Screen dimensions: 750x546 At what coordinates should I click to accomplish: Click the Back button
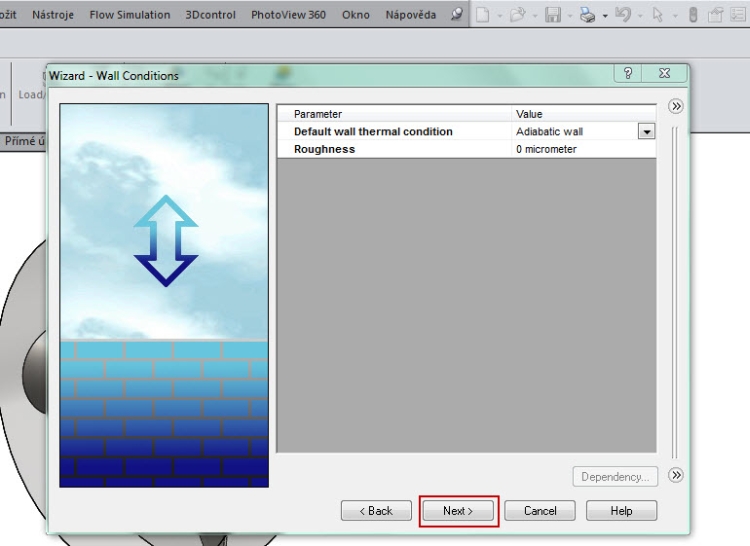click(376, 511)
